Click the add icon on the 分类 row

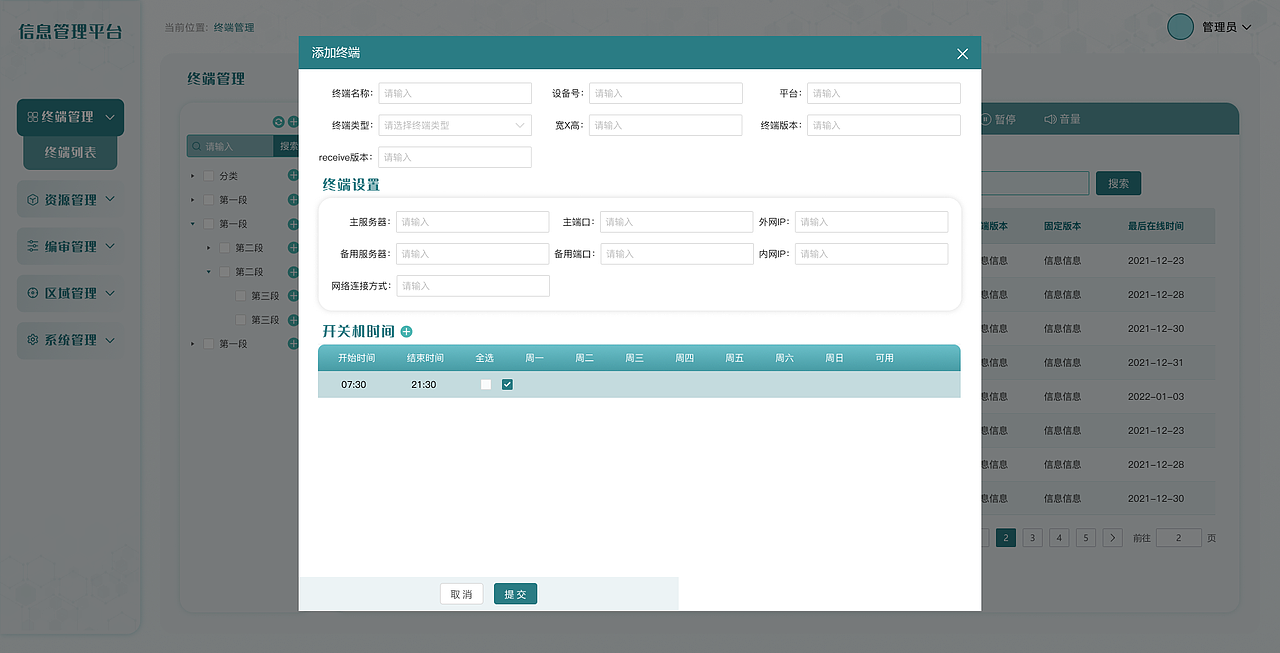pyautogui.click(x=293, y=175)
